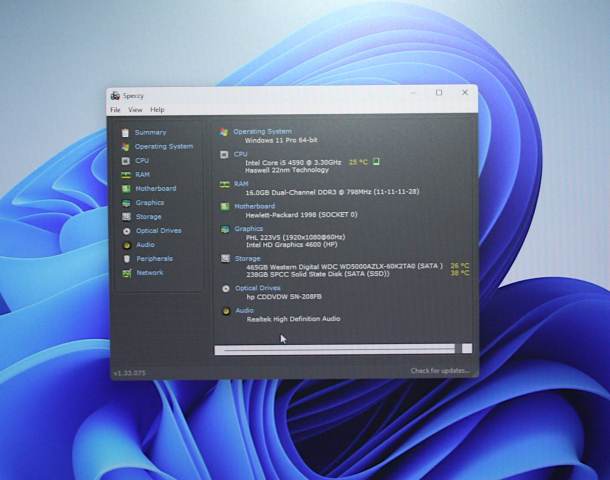610x480 pixels.
Task: Go to Storage label in sidebar
Action: [148, 217]
